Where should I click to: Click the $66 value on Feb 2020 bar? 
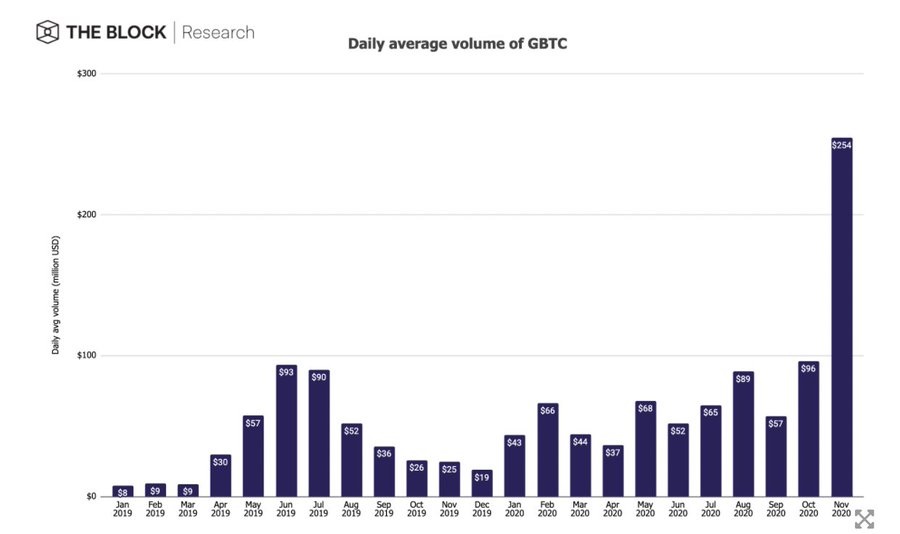[x=548, y=411]
